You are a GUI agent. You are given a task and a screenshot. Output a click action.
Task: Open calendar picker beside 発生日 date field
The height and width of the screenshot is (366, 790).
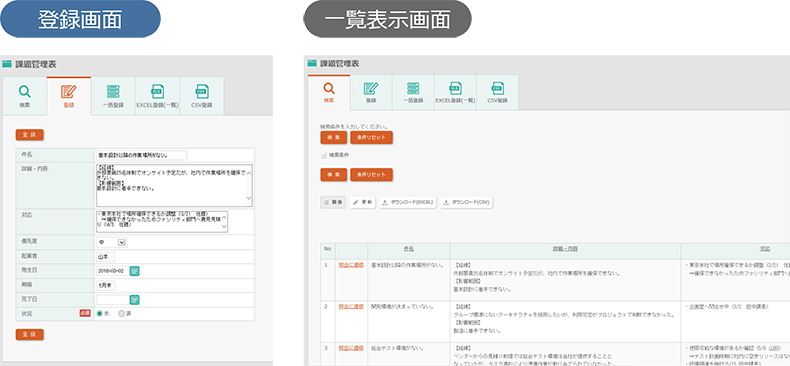pyautogui.click(x=135, y=271)
